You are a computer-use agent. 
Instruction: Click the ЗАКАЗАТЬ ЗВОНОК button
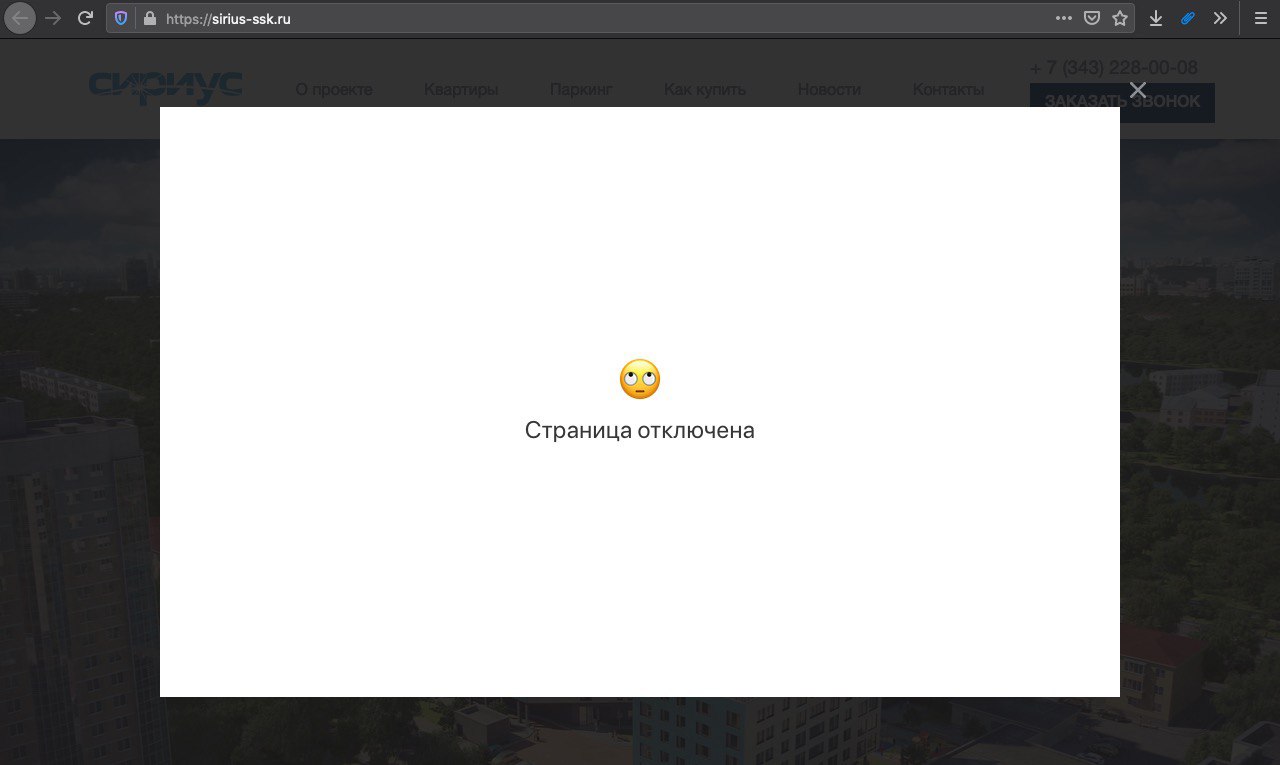click(1122, 102)
